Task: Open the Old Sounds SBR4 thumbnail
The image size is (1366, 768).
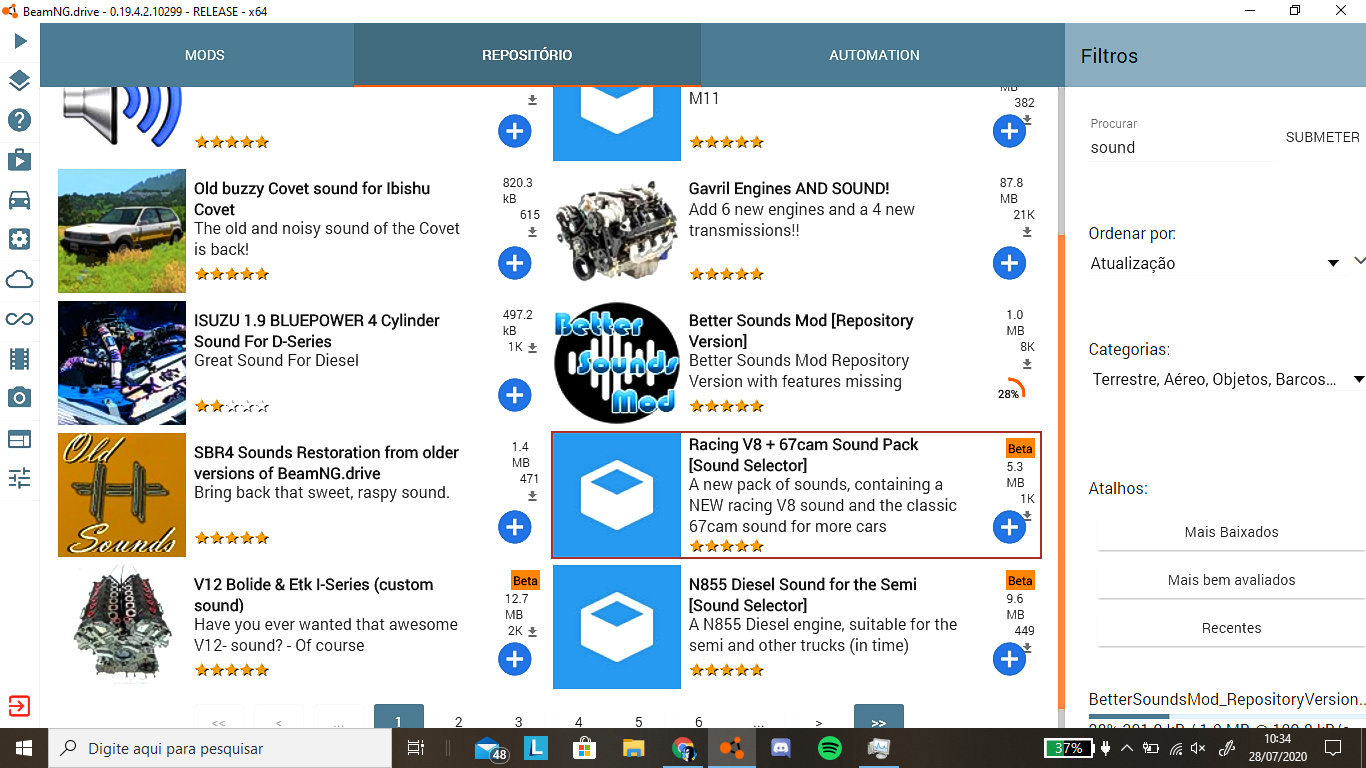Action: coord(122,495)
